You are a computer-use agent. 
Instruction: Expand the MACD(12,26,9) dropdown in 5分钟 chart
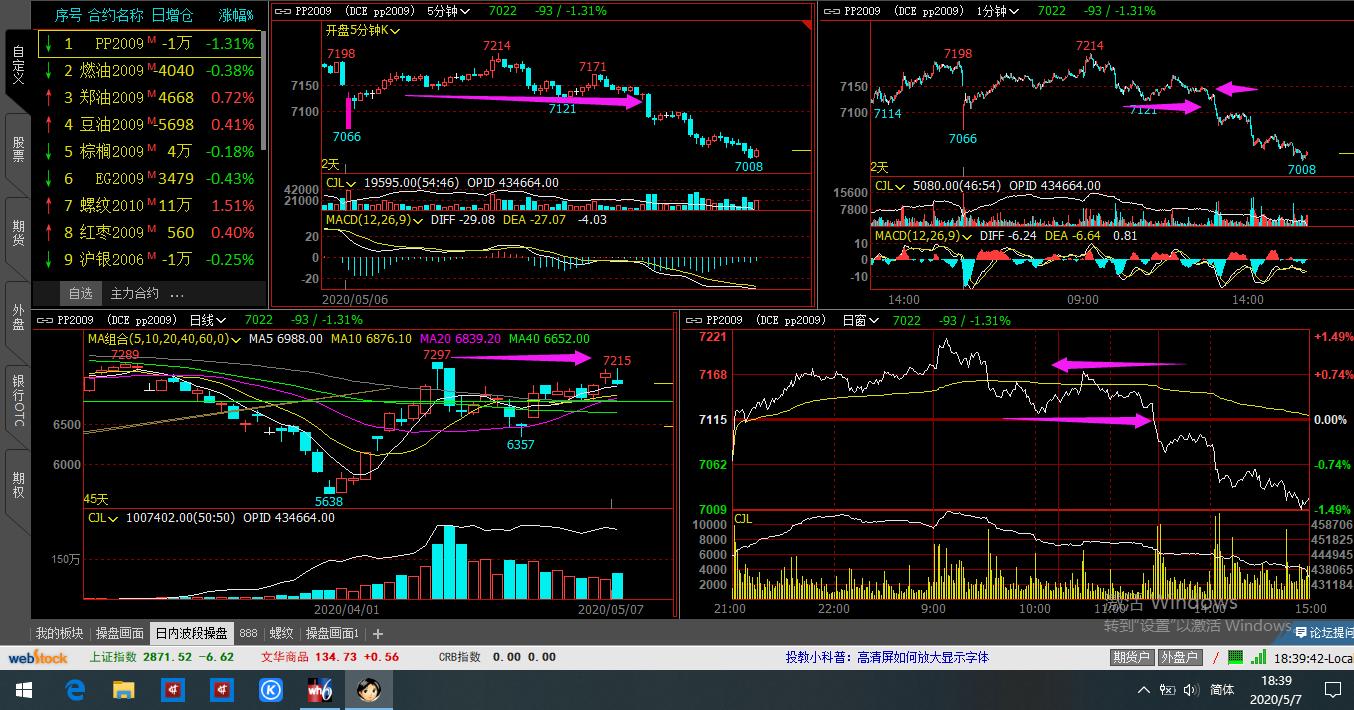click(x=417, y=220)
